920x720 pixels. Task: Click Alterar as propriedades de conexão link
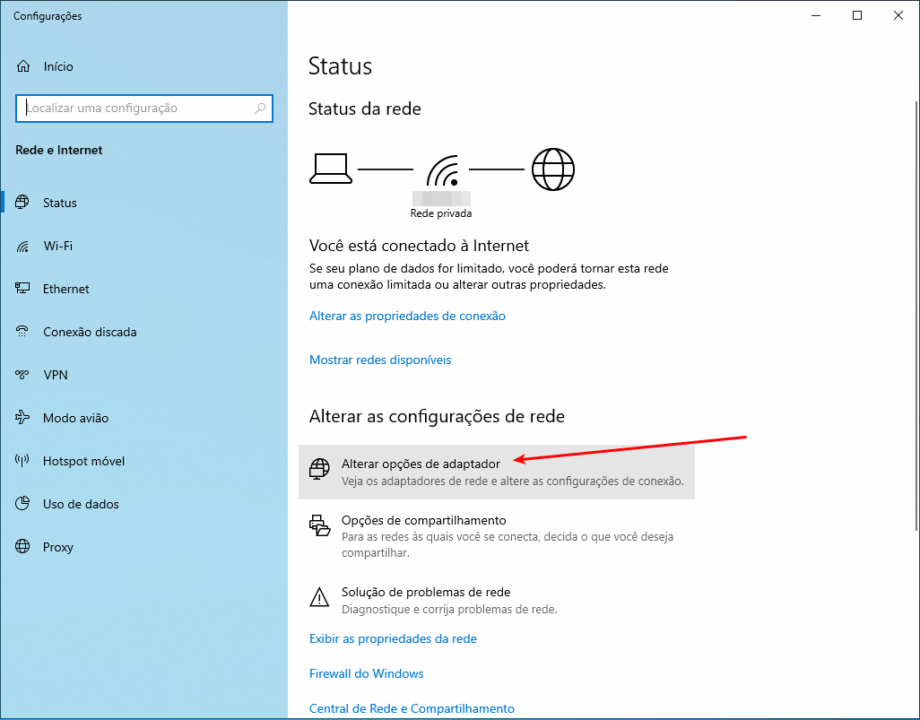click(x=407, y=316)
